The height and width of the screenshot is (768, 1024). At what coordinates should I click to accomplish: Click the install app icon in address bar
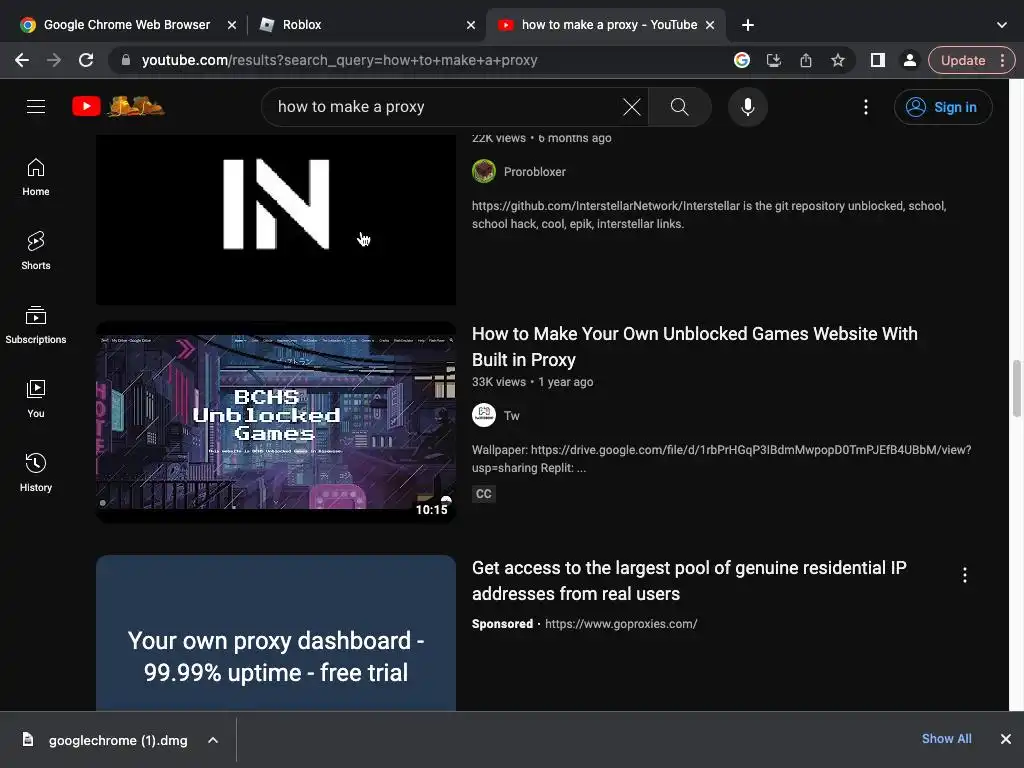pyautogui.click(x=773, y=60)
